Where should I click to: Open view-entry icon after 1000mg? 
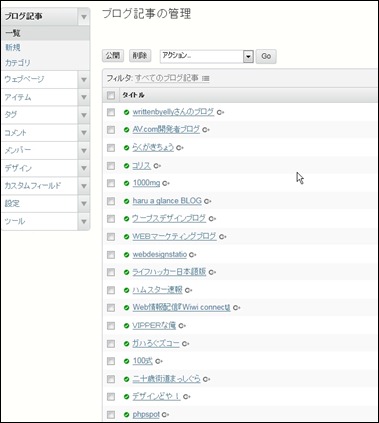pos(166,183)
